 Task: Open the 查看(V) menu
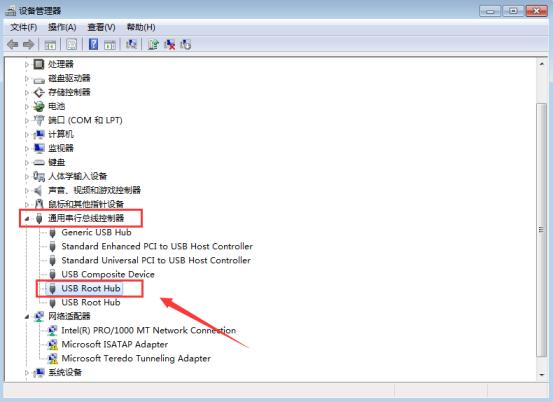coord(101,27)
